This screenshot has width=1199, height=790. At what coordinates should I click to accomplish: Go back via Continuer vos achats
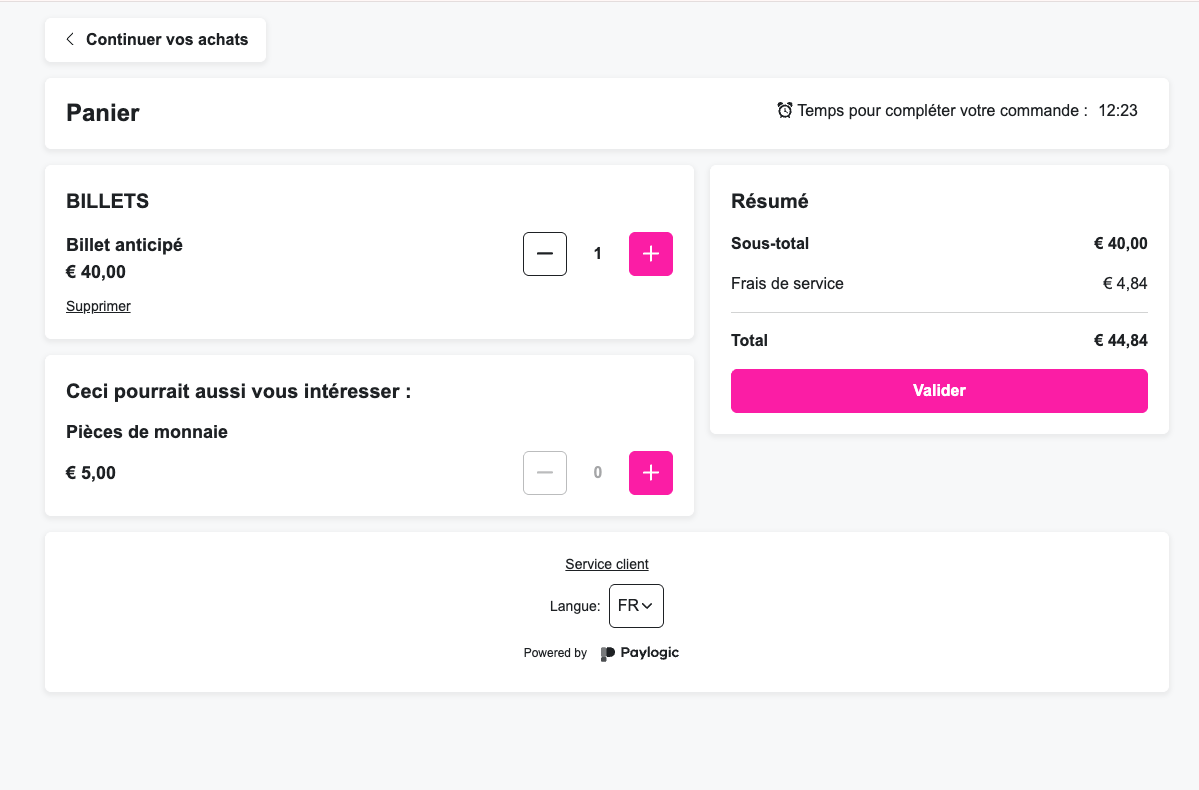(156, 40)
